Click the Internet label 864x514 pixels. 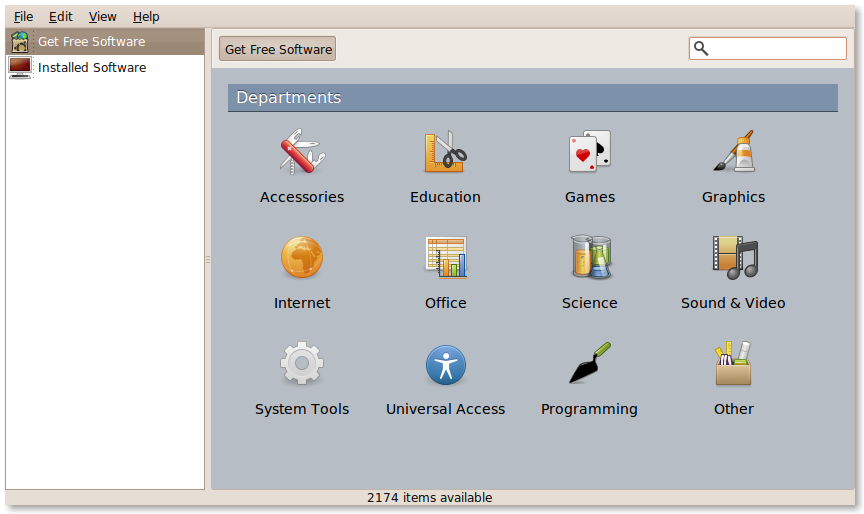pyautogui.click(x=302, y=303)
